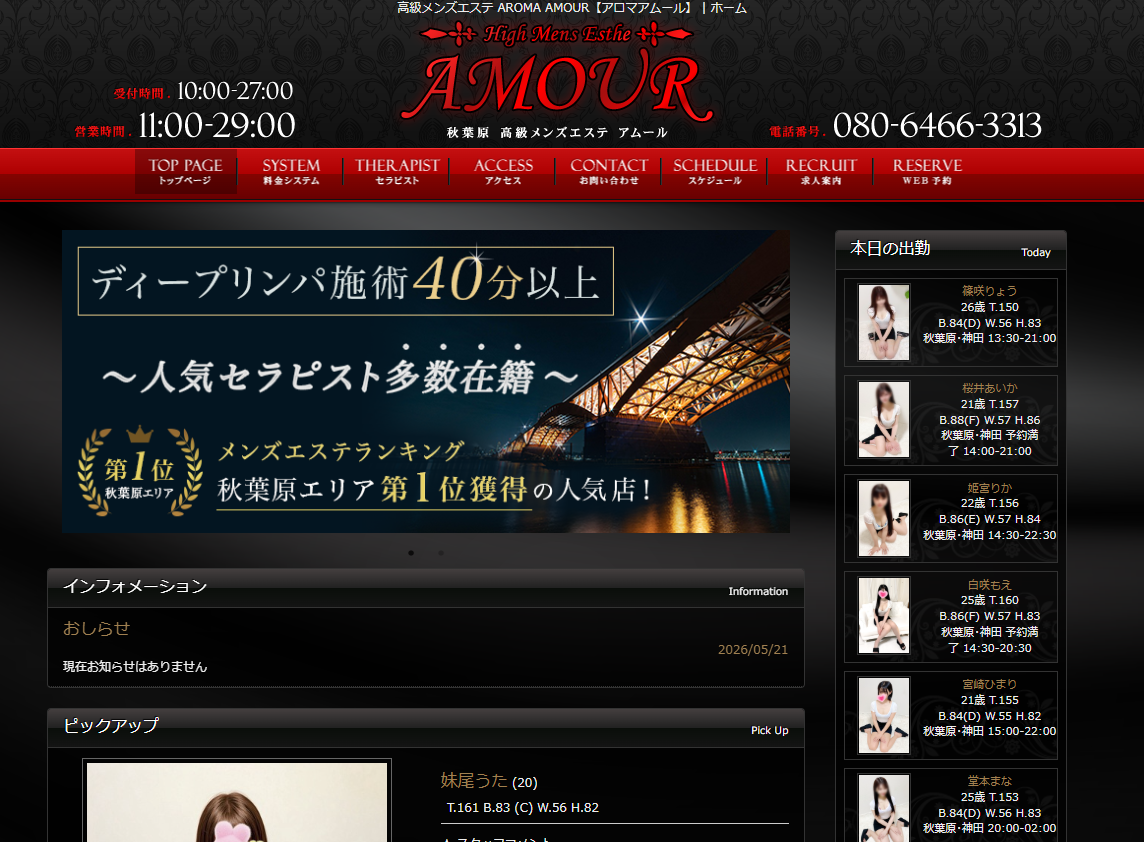Select the second banner slider dot
This screenshot has width=1144, height=842.
click(441, 553)
